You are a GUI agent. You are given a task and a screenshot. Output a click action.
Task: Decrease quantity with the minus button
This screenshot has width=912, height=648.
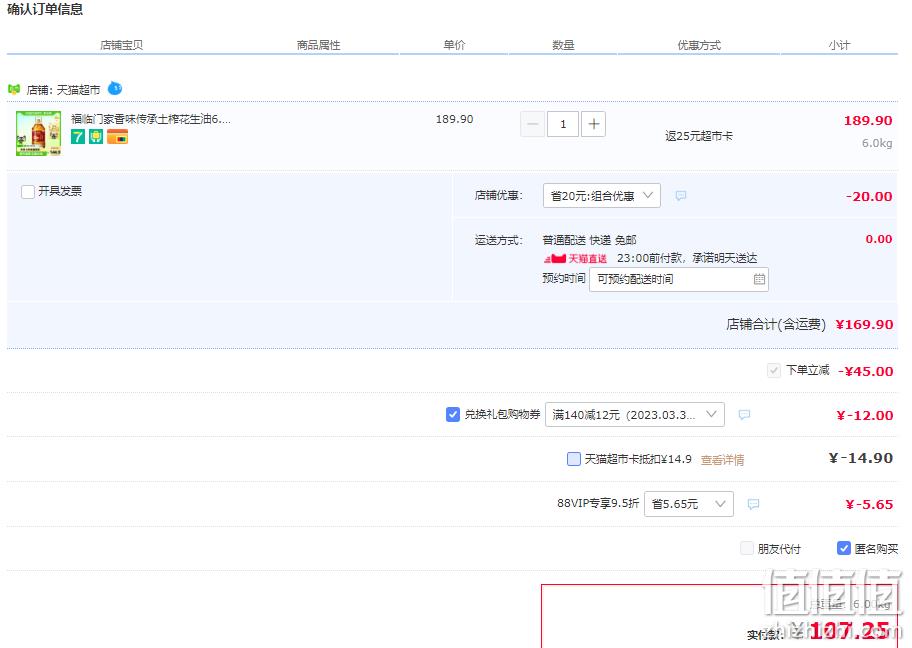532,124
